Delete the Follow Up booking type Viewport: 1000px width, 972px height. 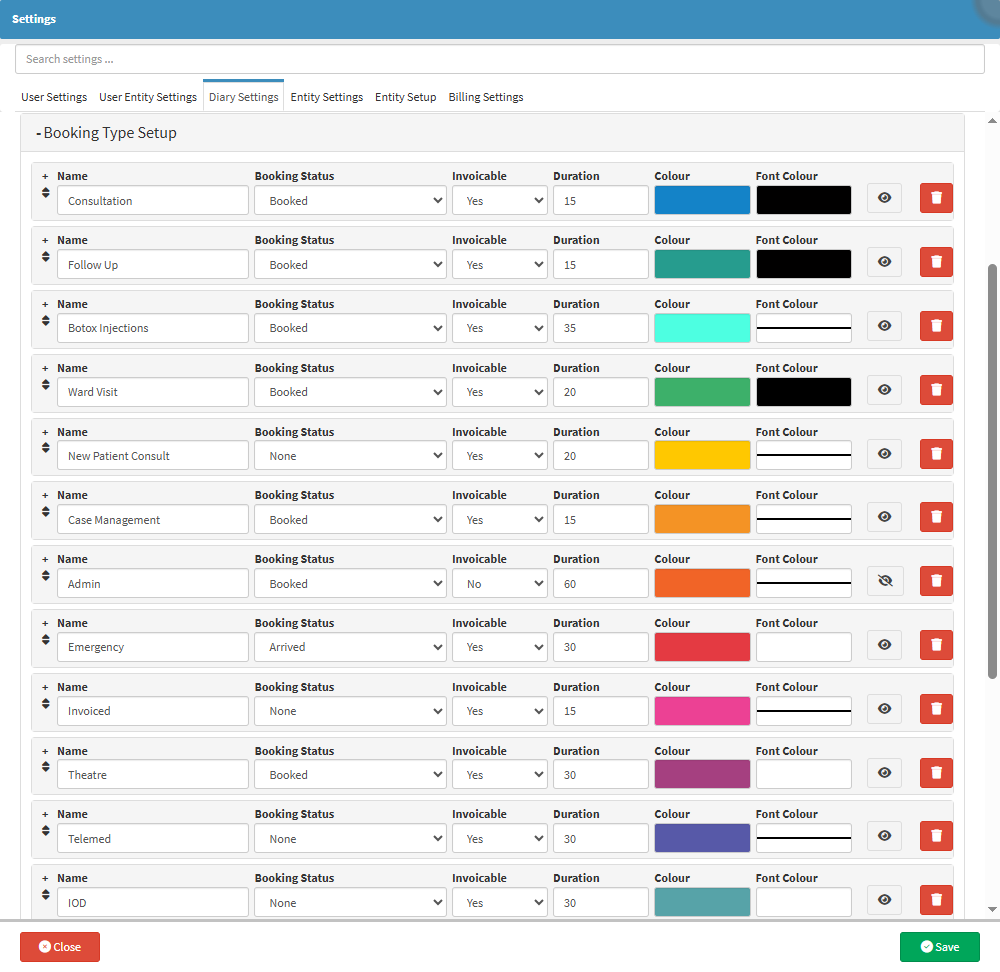[936, 261]
